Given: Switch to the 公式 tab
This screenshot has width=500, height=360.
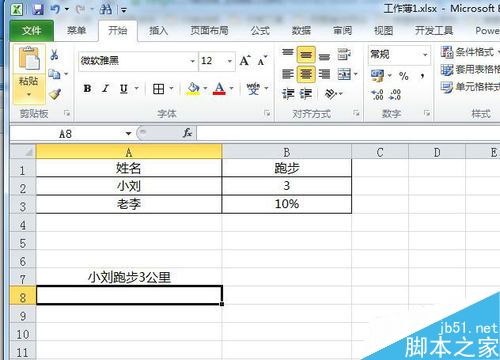Looking at the screenshot, I should (260, 31).
